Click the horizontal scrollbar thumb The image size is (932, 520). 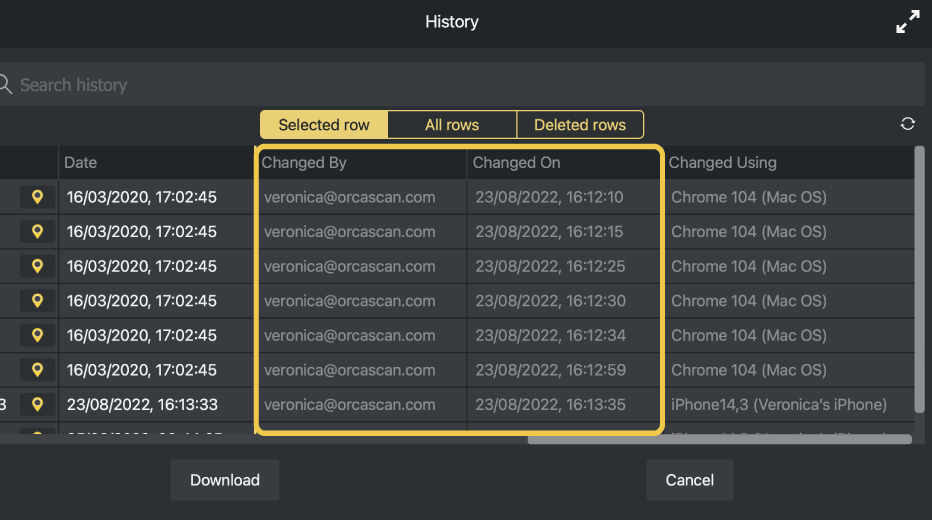pyautogui.click(x=719, y=438)
